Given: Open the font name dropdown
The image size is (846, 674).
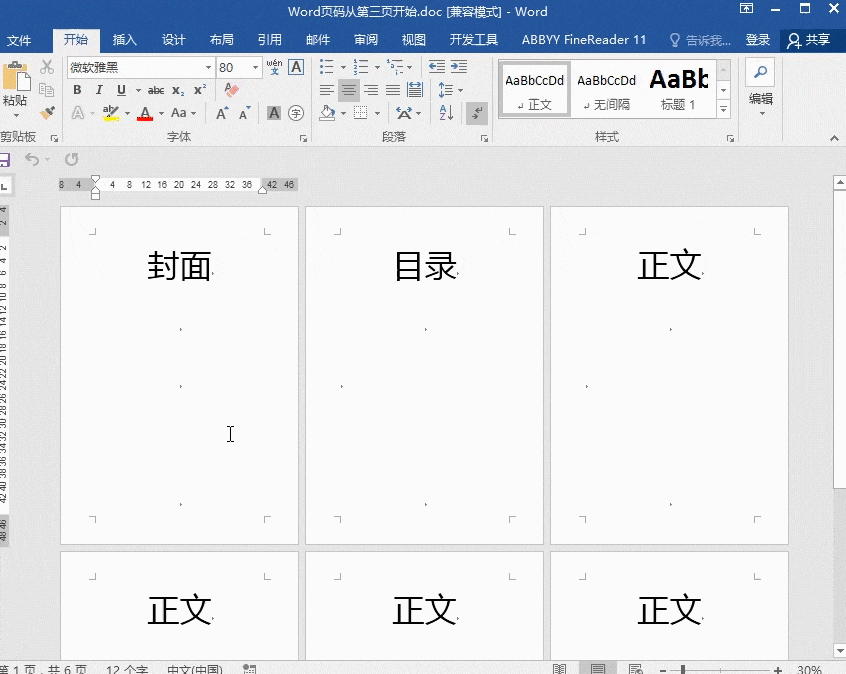Looking at the screenshot, I should [x=208, y=67].
